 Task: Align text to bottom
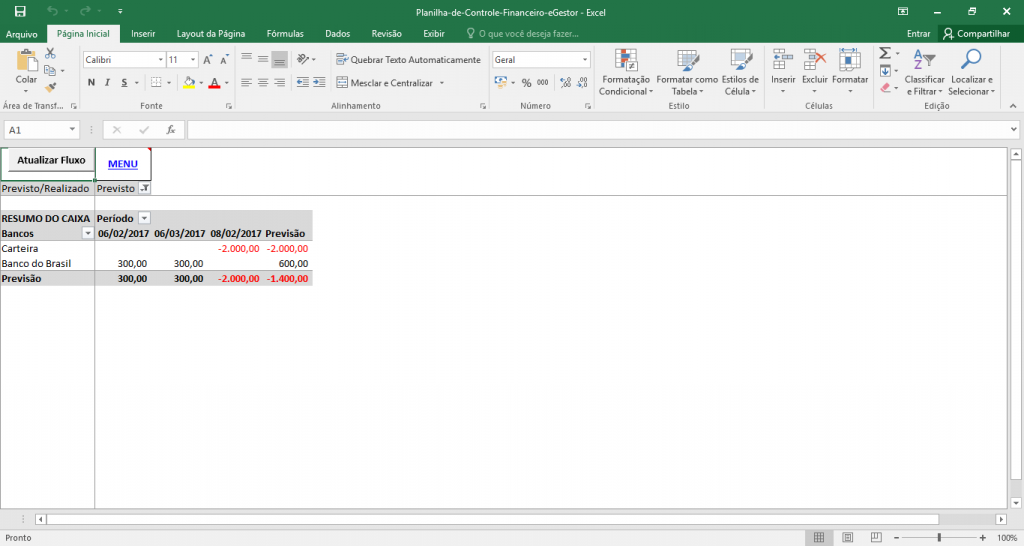tap(280, 59)
